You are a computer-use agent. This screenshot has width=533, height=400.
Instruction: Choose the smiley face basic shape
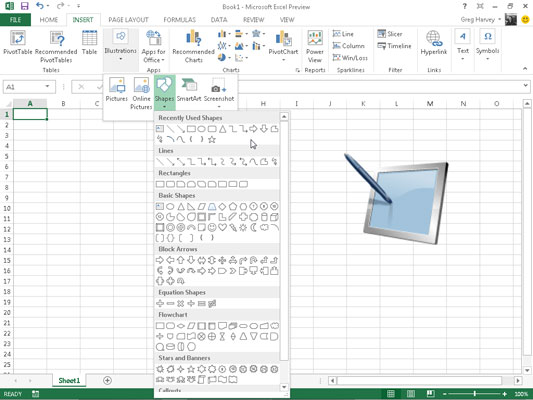pyautogui.click(x=212, y=227)
